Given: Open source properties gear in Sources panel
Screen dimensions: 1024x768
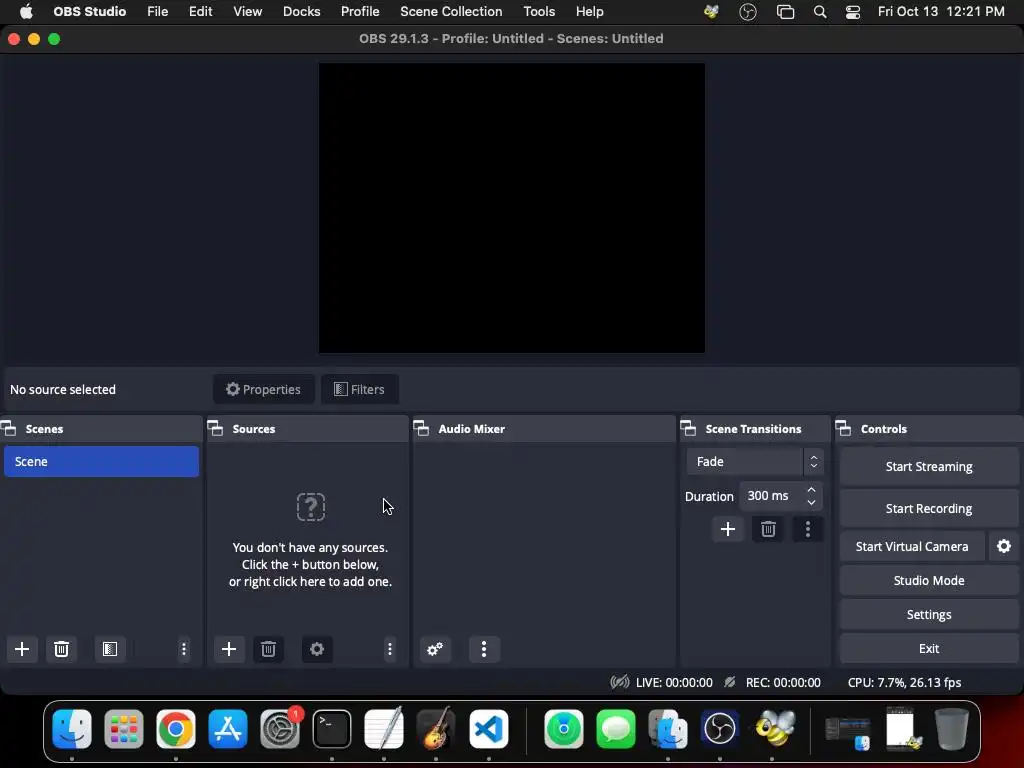Looking at the screenshot, I should coord(317,648).
